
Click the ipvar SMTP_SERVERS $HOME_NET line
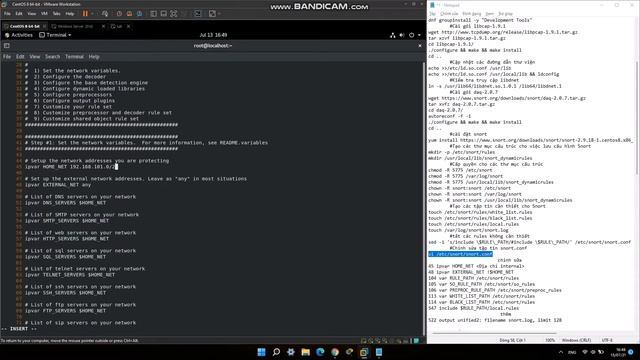pyautogui.click(x=67, y=220)
